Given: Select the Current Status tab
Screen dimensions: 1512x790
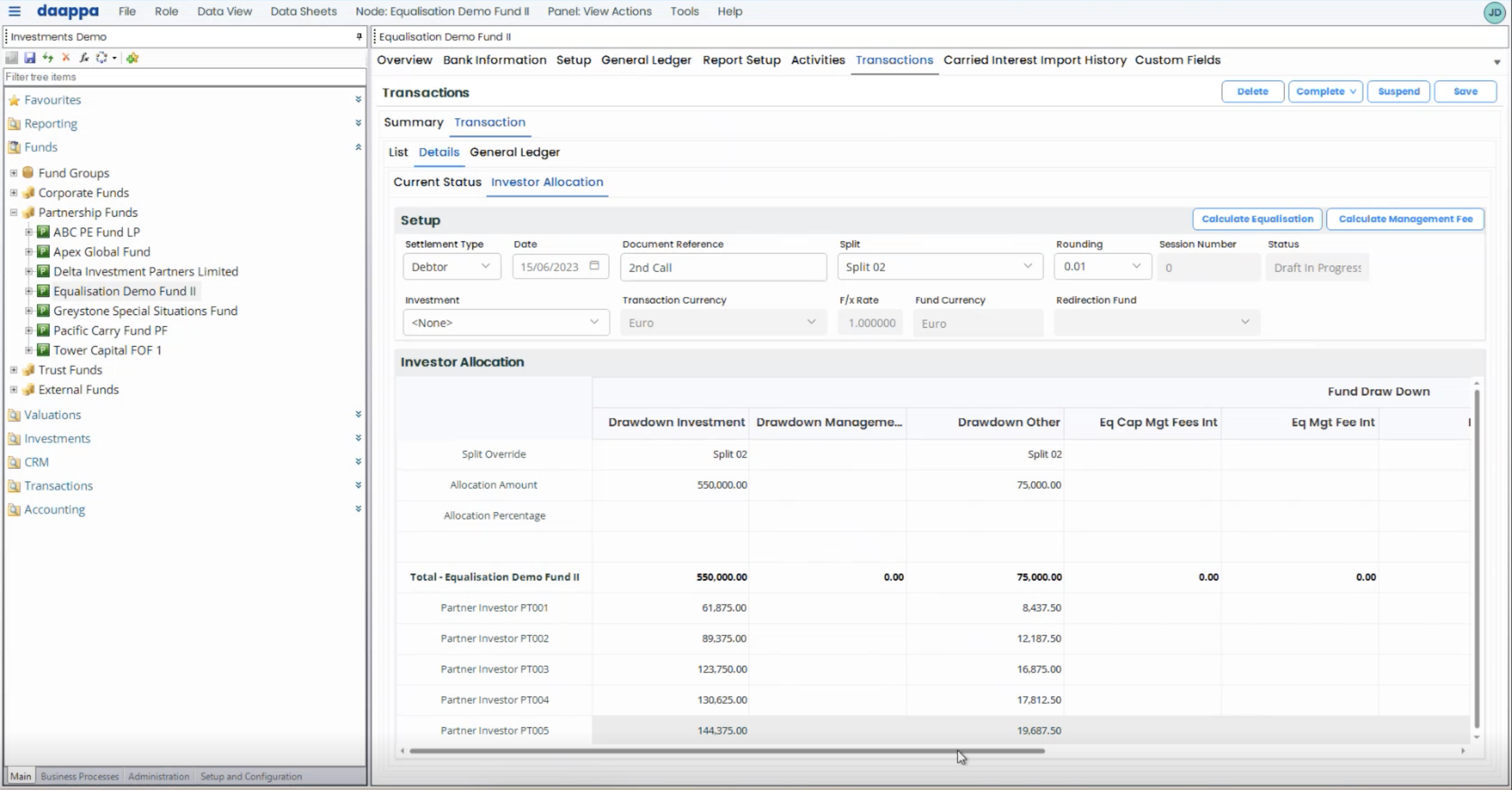Looking at the screenshot, I should (438, 182).
